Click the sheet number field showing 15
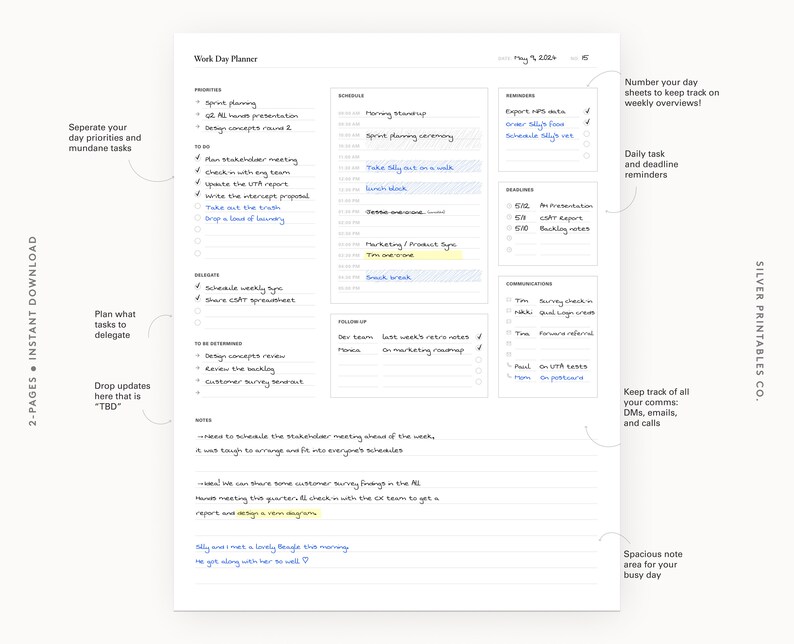 tap(585, 58)
